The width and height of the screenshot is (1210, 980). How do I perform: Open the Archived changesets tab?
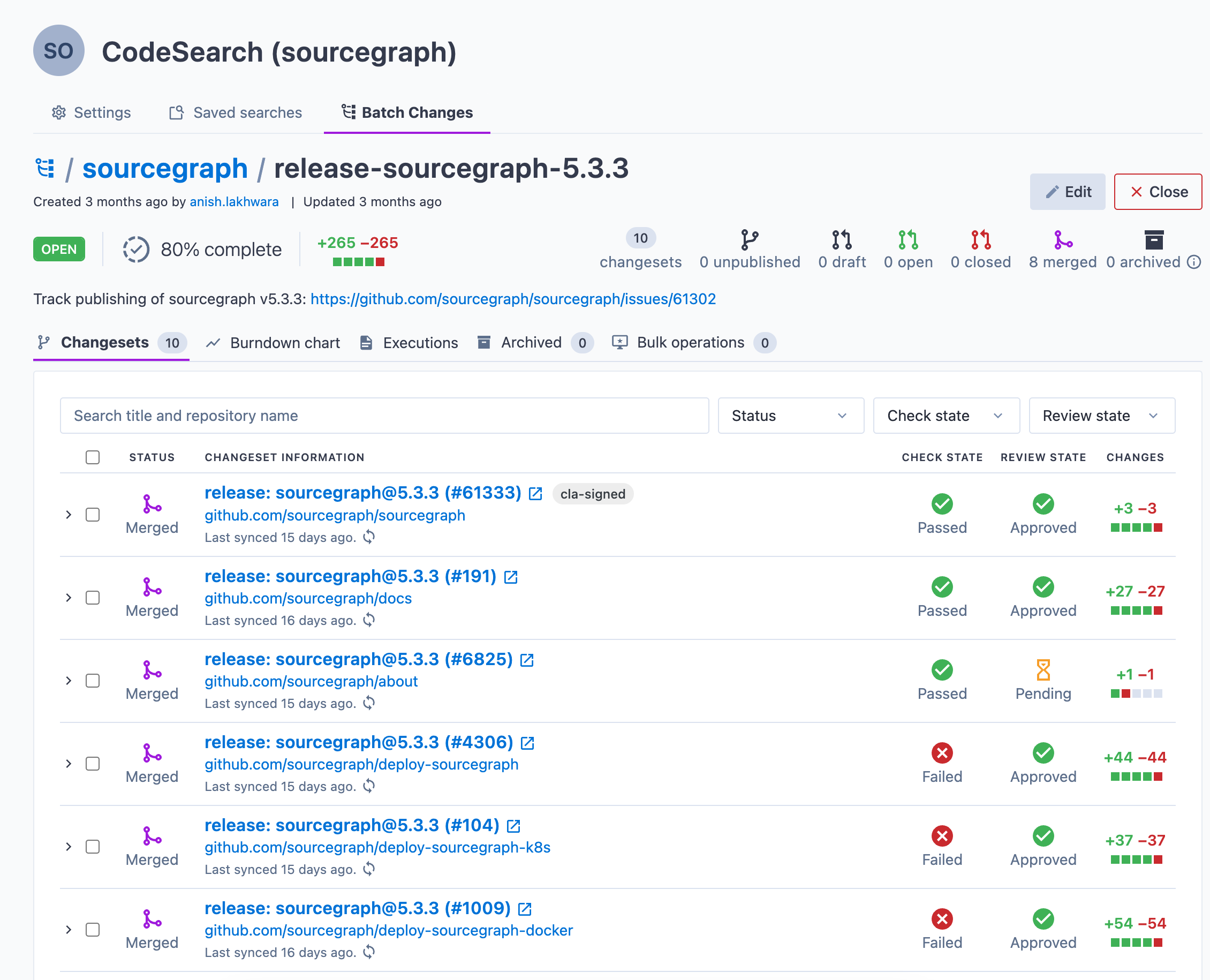535,343
